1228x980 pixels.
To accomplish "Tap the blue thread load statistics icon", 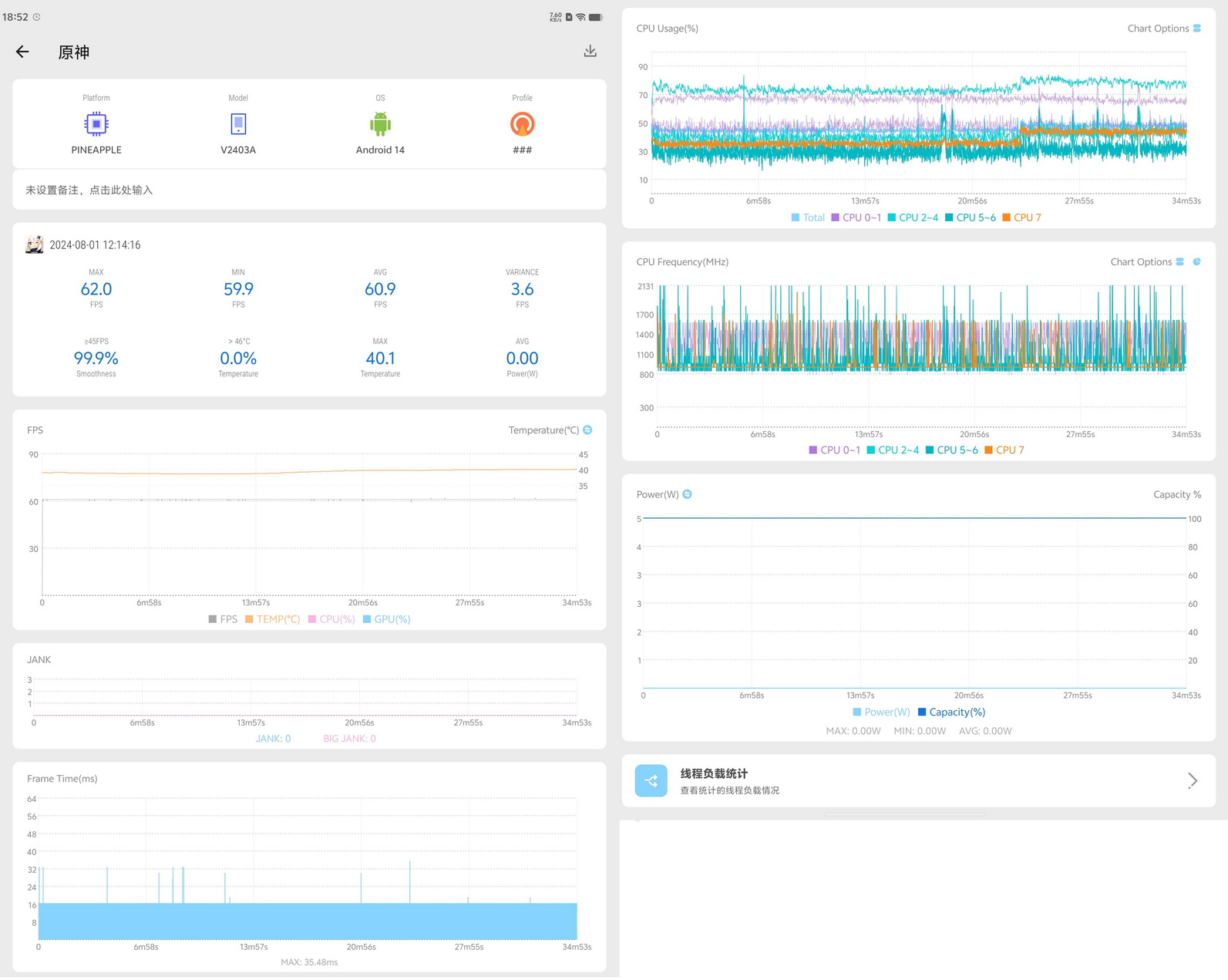I will [x=651, y=781].
